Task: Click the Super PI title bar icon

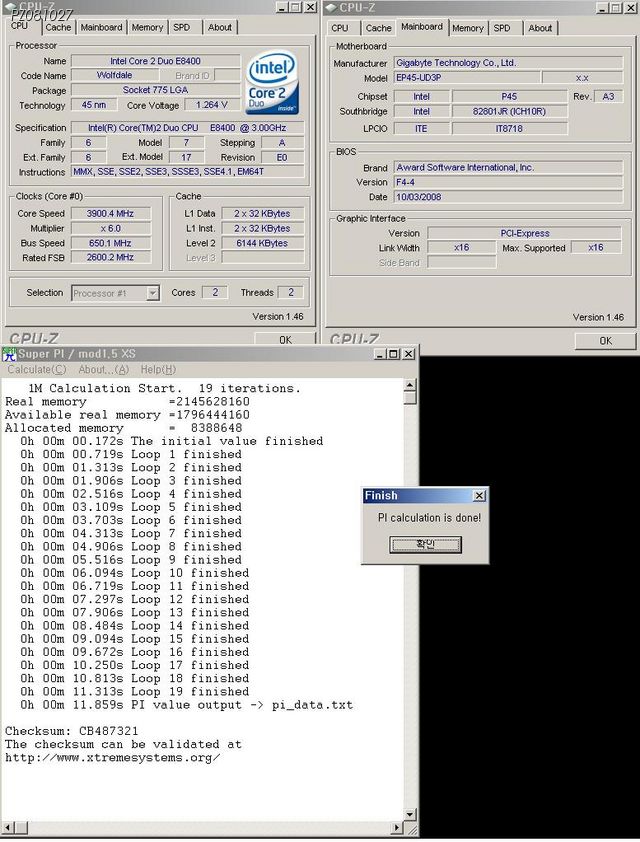Action: coord(9,354)
